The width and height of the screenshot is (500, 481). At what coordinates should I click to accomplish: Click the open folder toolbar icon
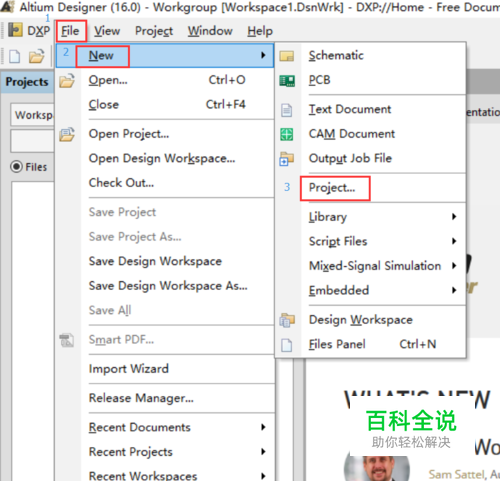click(x=36, y=56)
